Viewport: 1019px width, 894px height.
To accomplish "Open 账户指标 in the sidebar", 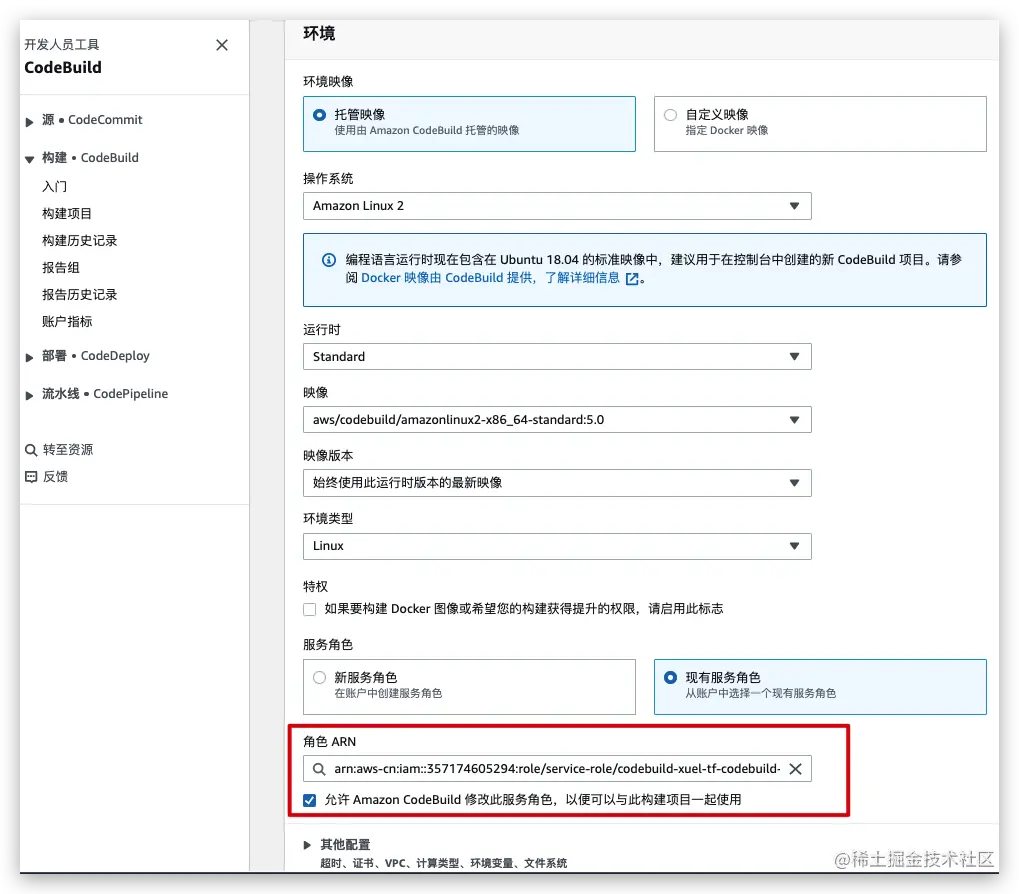I will coord(67,322).
